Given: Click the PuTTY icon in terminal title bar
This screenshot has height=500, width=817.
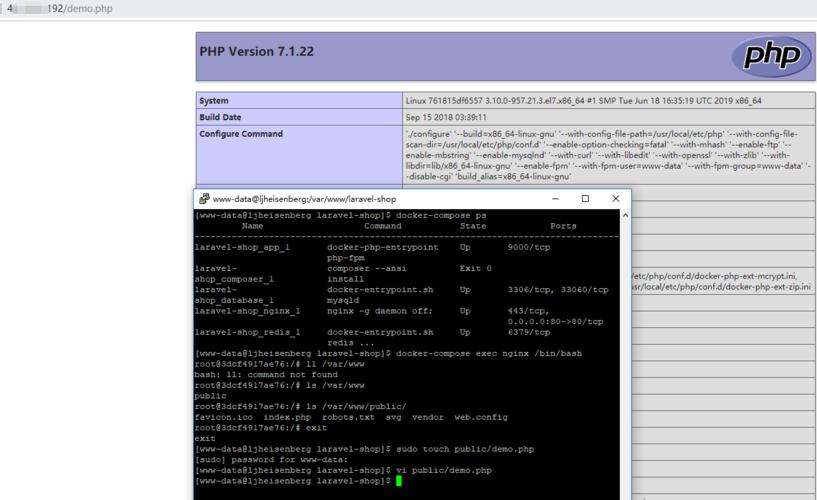Looking at the screenshot, I should click(x=204, y=198).
